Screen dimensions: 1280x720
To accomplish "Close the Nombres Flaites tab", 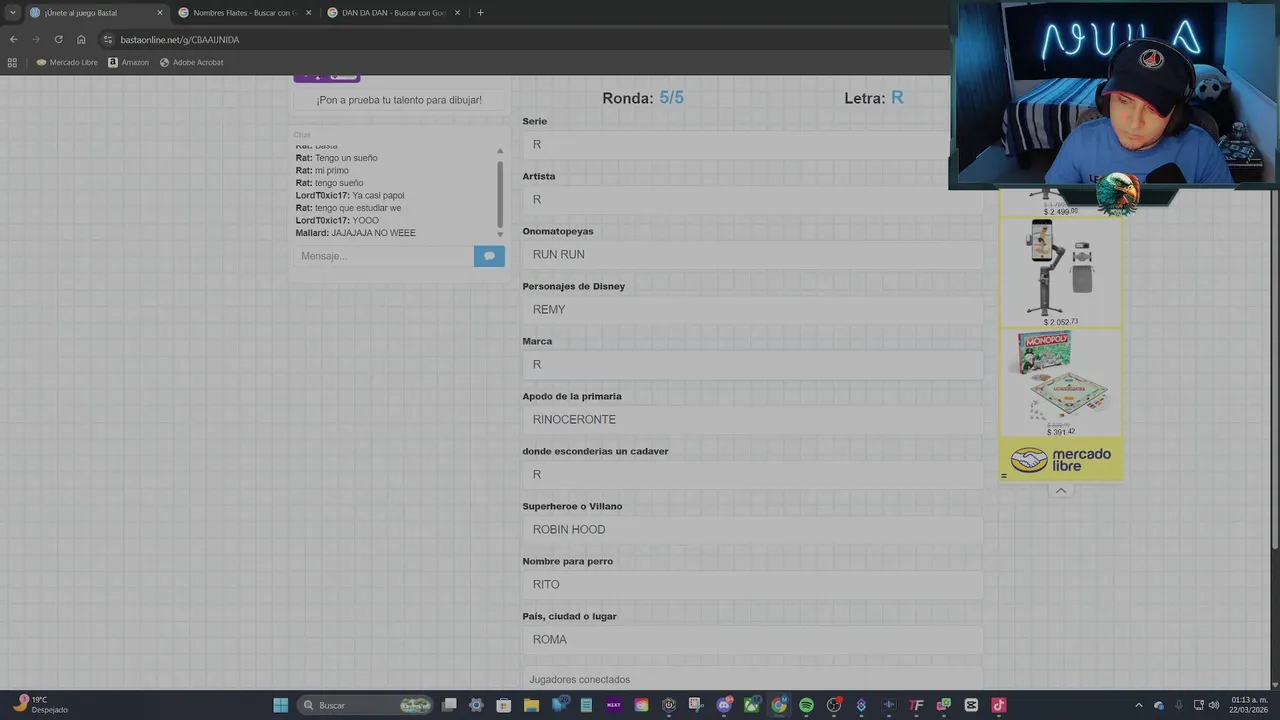I will pyautogui.click(x=308, y=13).
